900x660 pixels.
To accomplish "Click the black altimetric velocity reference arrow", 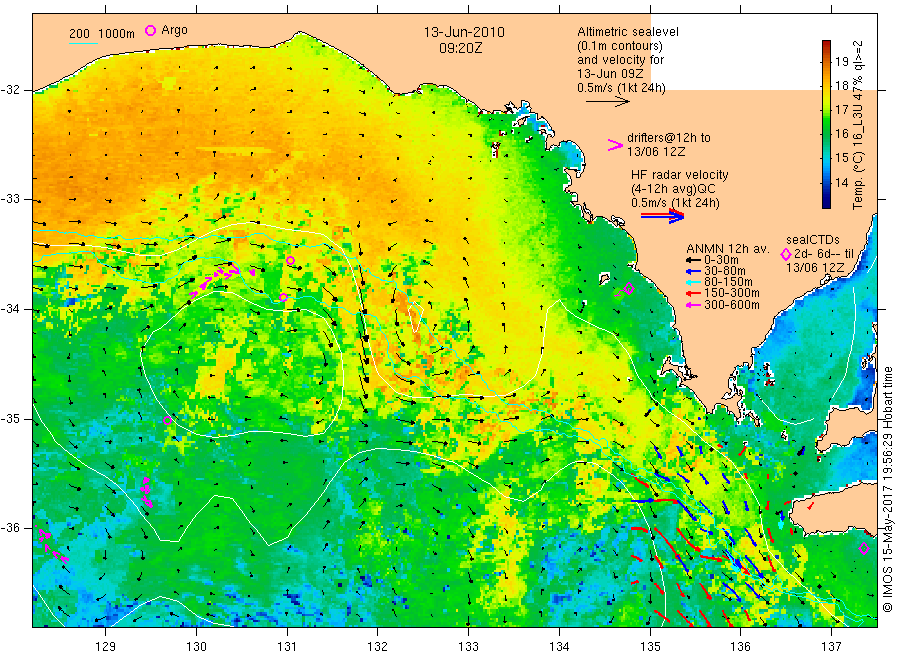I will [x=608, y=102].
